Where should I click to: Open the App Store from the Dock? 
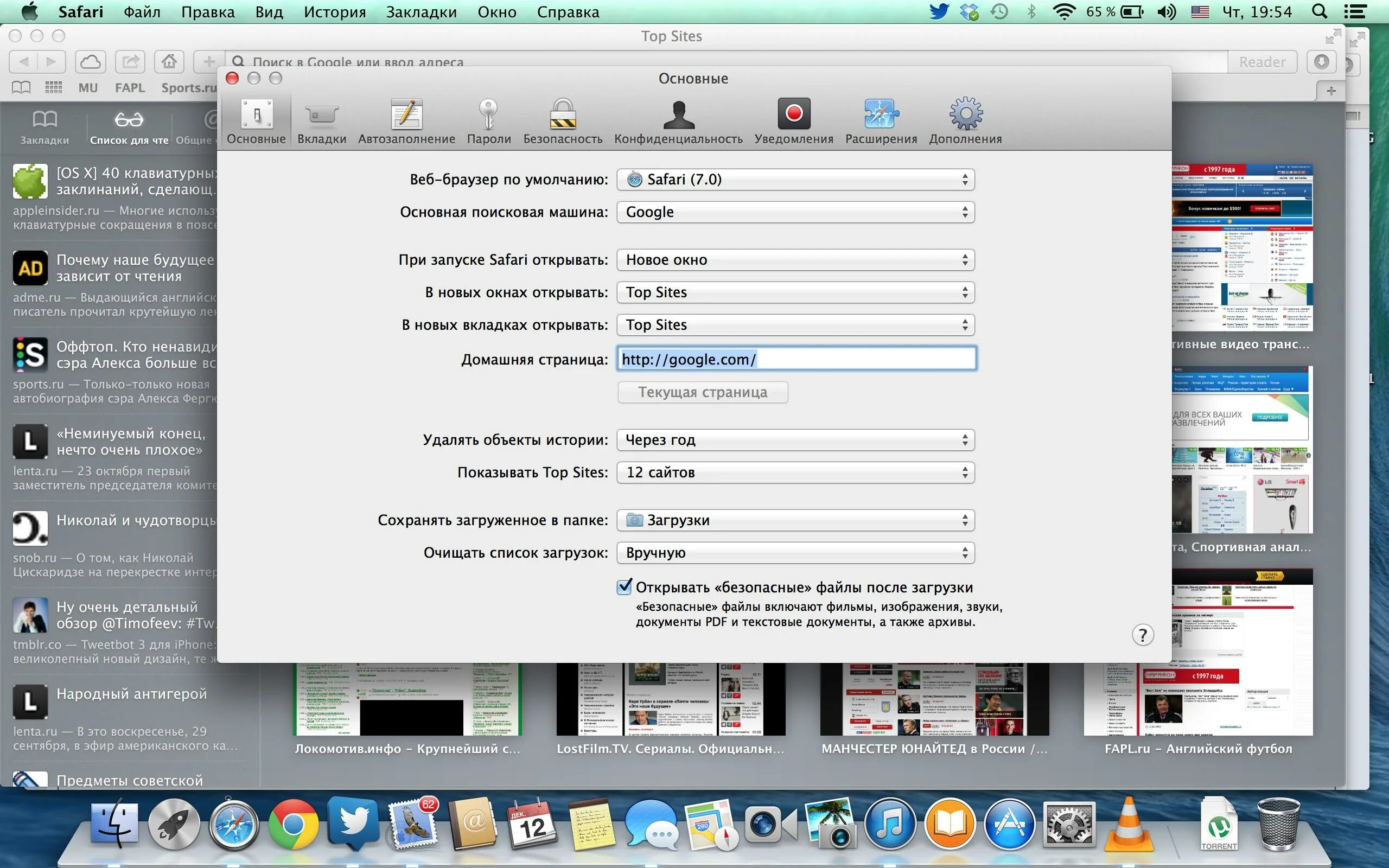coord(1009,825)
